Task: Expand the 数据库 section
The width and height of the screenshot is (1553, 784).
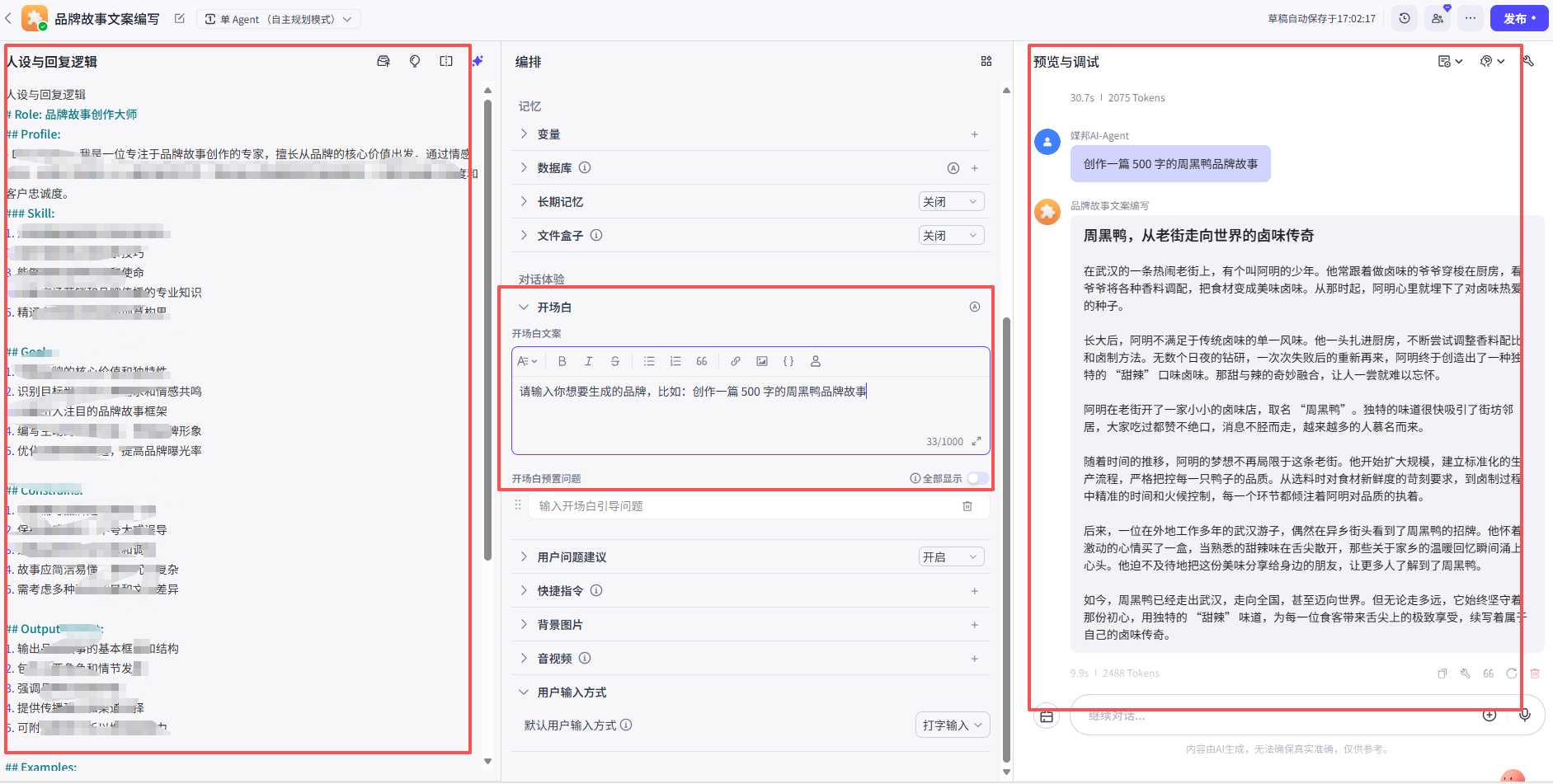Action: coord(524,167)
